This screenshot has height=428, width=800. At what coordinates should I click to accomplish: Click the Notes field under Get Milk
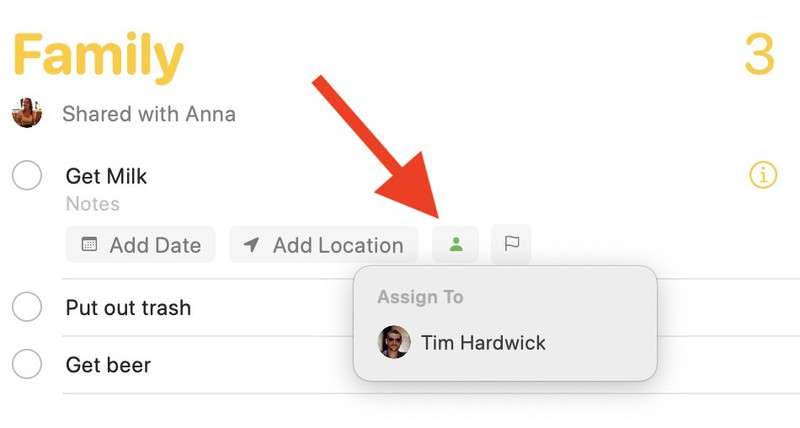click(x=93, y=204)
